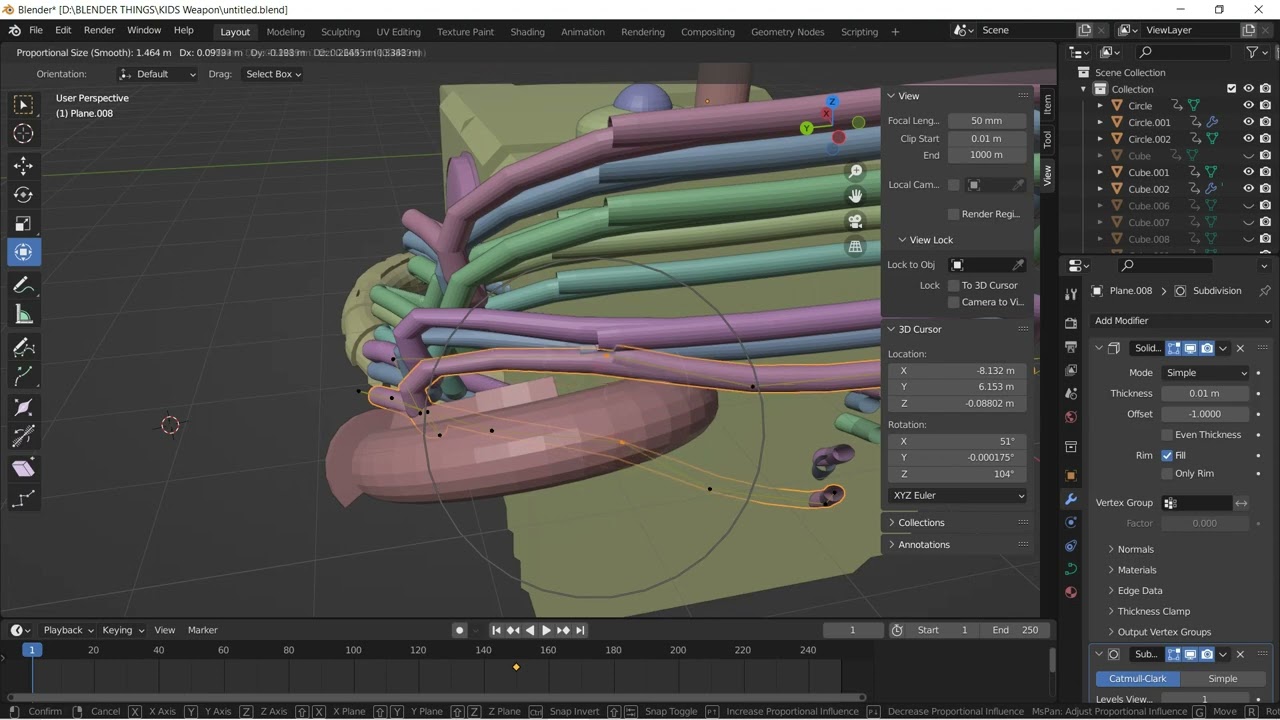Open the World properties tab
Viewport: 1280px width, 720px height.
pyautogui.click(x=1071, y=417)
